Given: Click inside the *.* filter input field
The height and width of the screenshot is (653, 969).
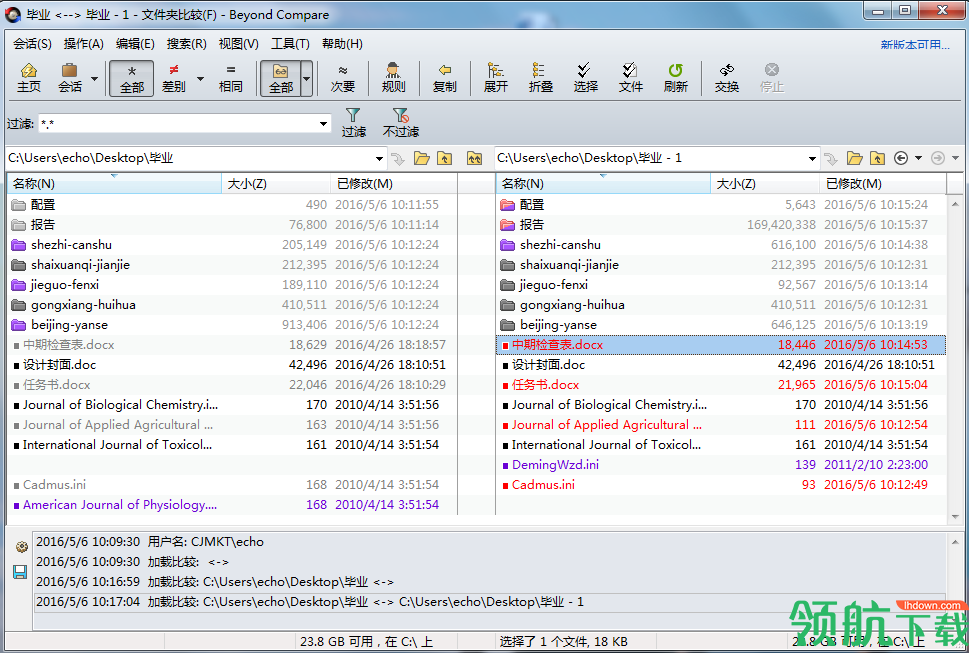Looking at the screenshot, I should pyautogui.click(x=177, y=124).
